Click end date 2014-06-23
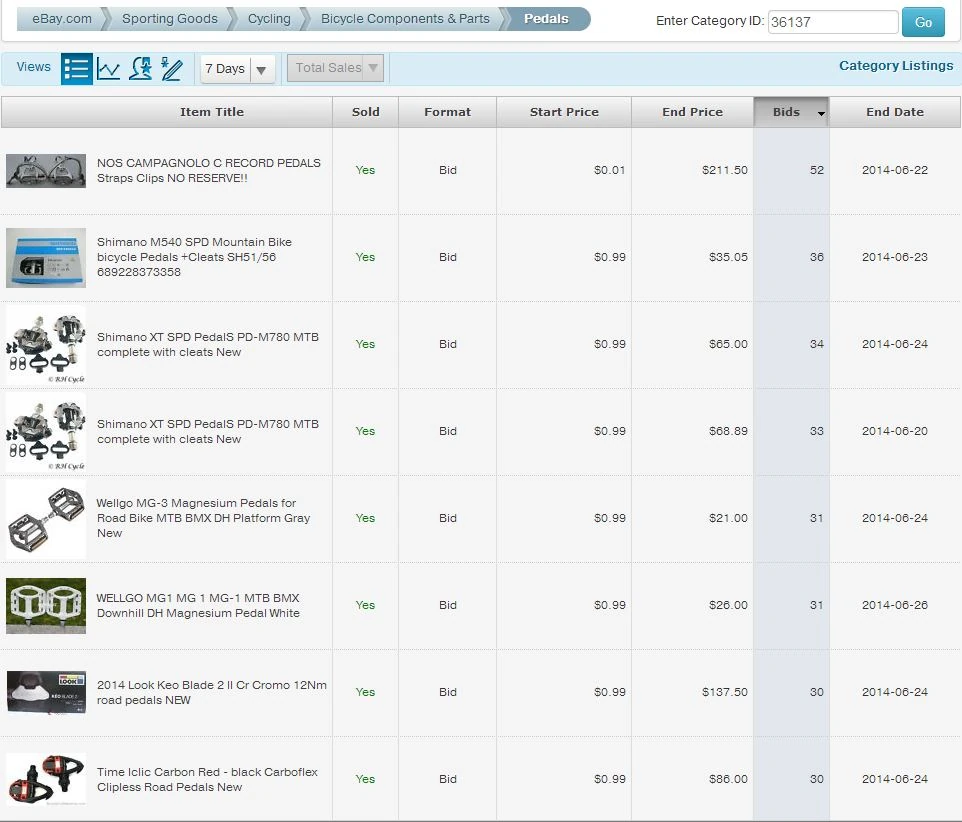This screenshot has width=962, height=822. point(895,257)
